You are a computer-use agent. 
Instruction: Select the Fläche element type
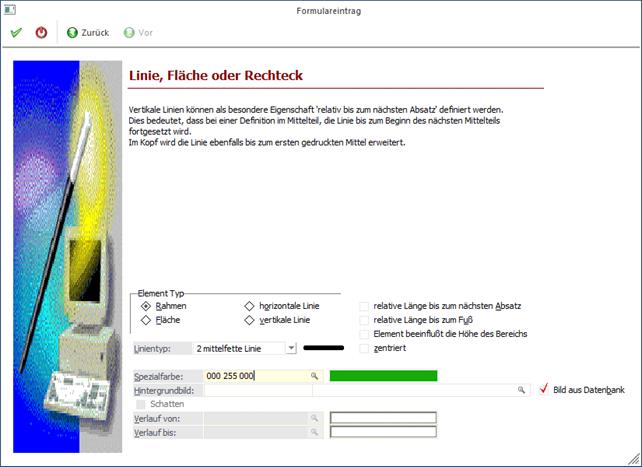click(x=147, y=320)
